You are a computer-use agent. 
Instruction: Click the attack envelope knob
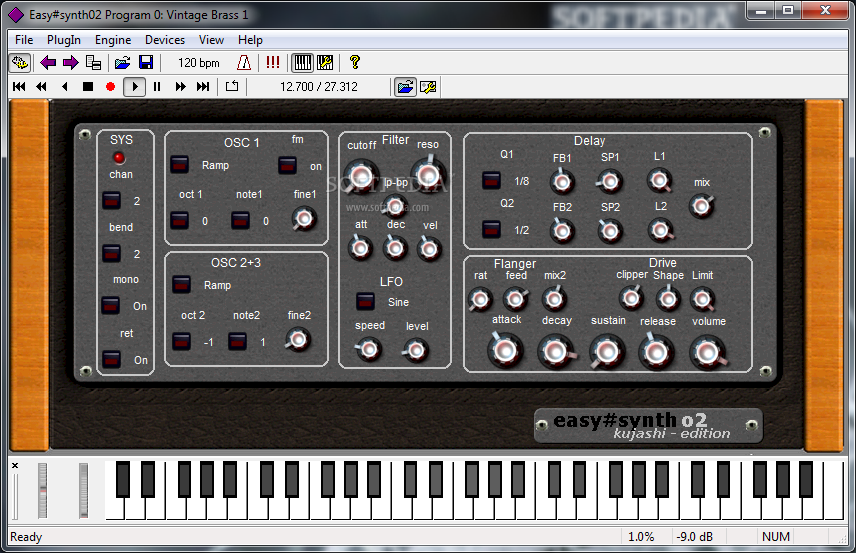tap(505, 351)
